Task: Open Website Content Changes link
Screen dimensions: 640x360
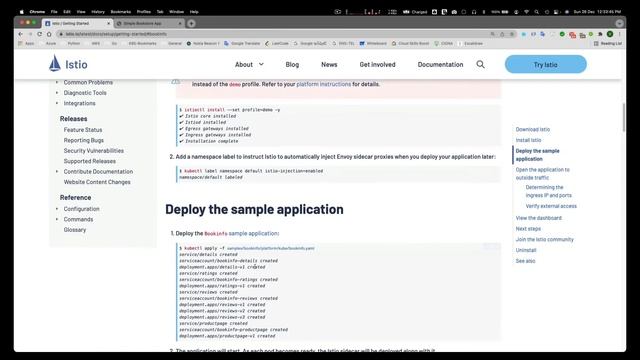Action: pyautogui.click(x=97, y=182)
